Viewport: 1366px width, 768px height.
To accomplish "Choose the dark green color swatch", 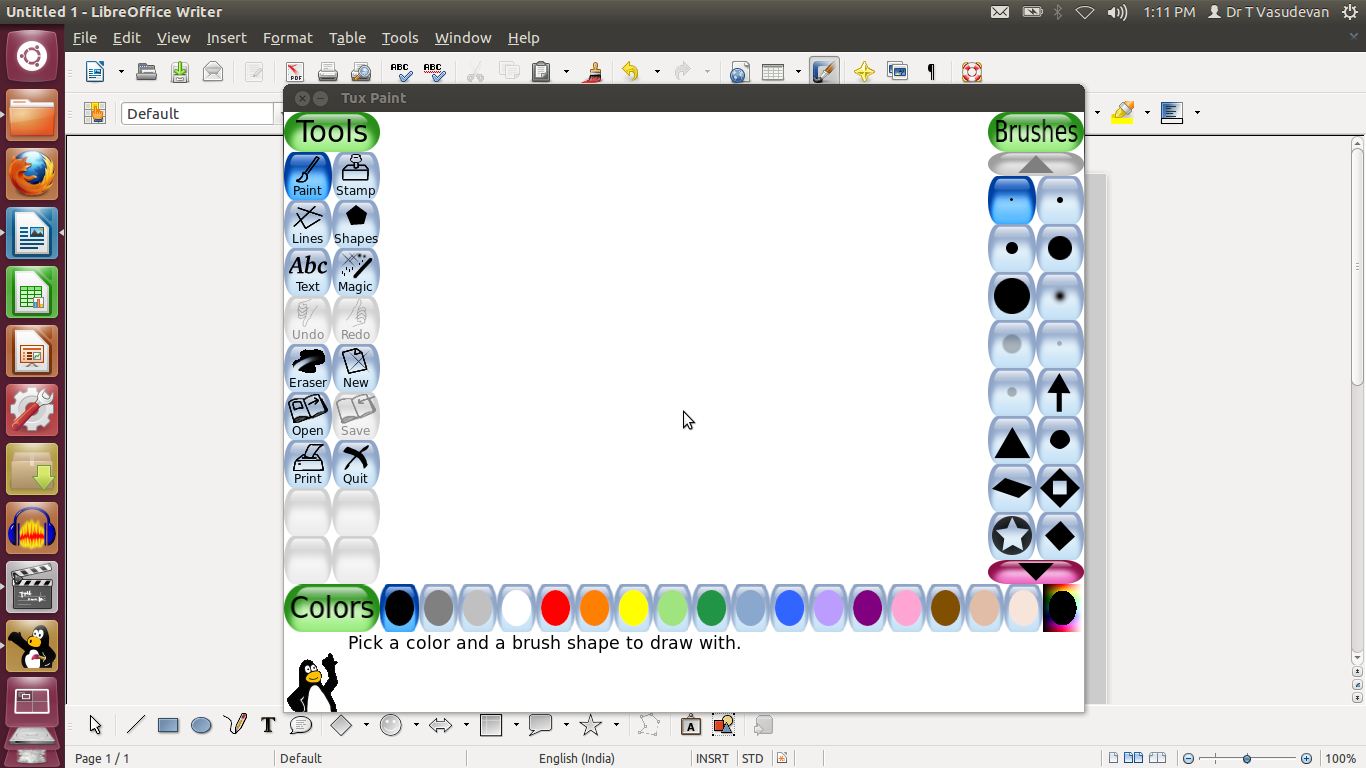I will point(711,608).
